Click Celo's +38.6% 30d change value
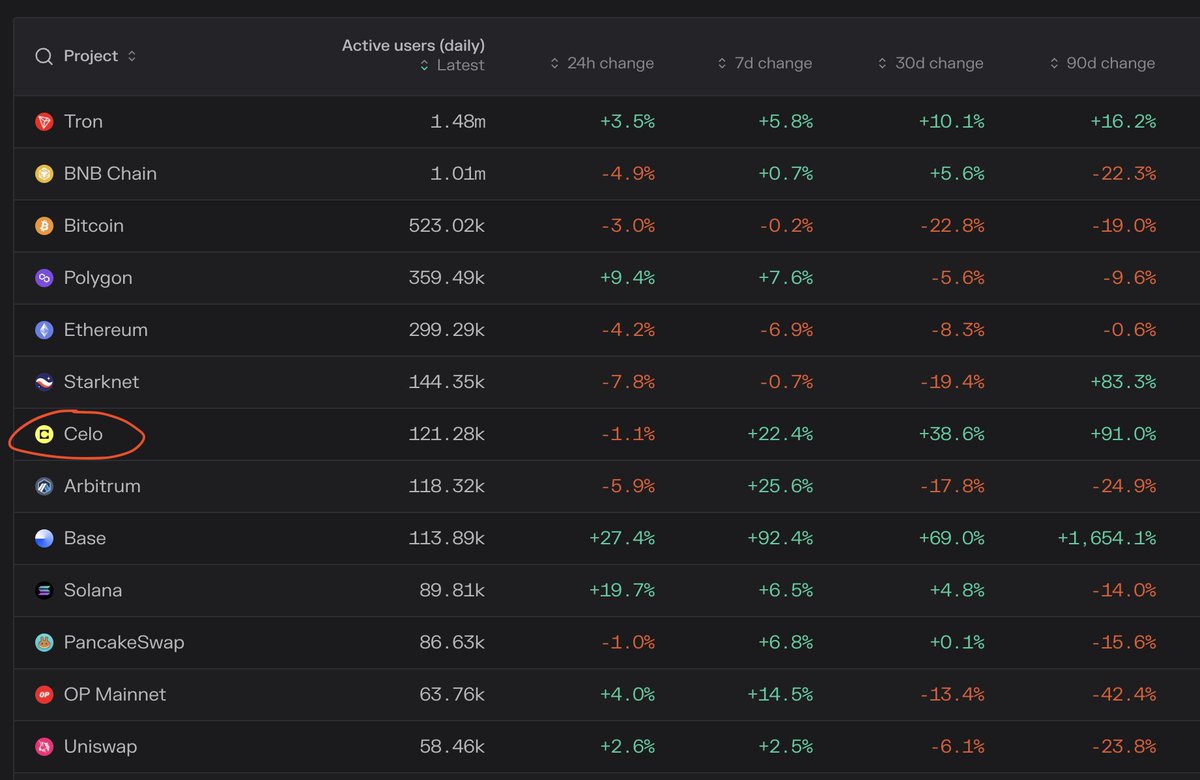This screenshot has height=780, width=1200. click(950, 434)
